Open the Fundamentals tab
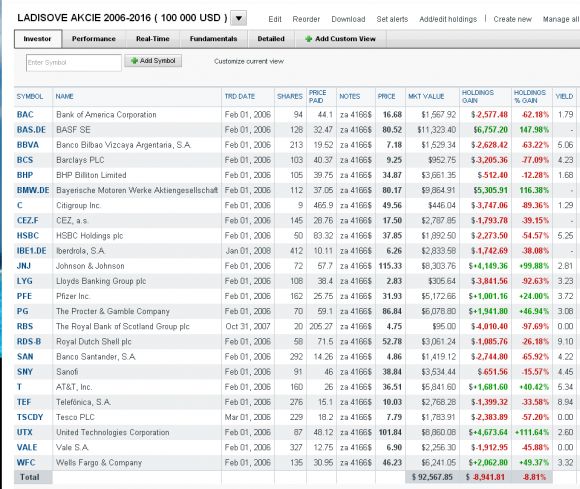Screen dimensions: 580x489 coord(213,39)
